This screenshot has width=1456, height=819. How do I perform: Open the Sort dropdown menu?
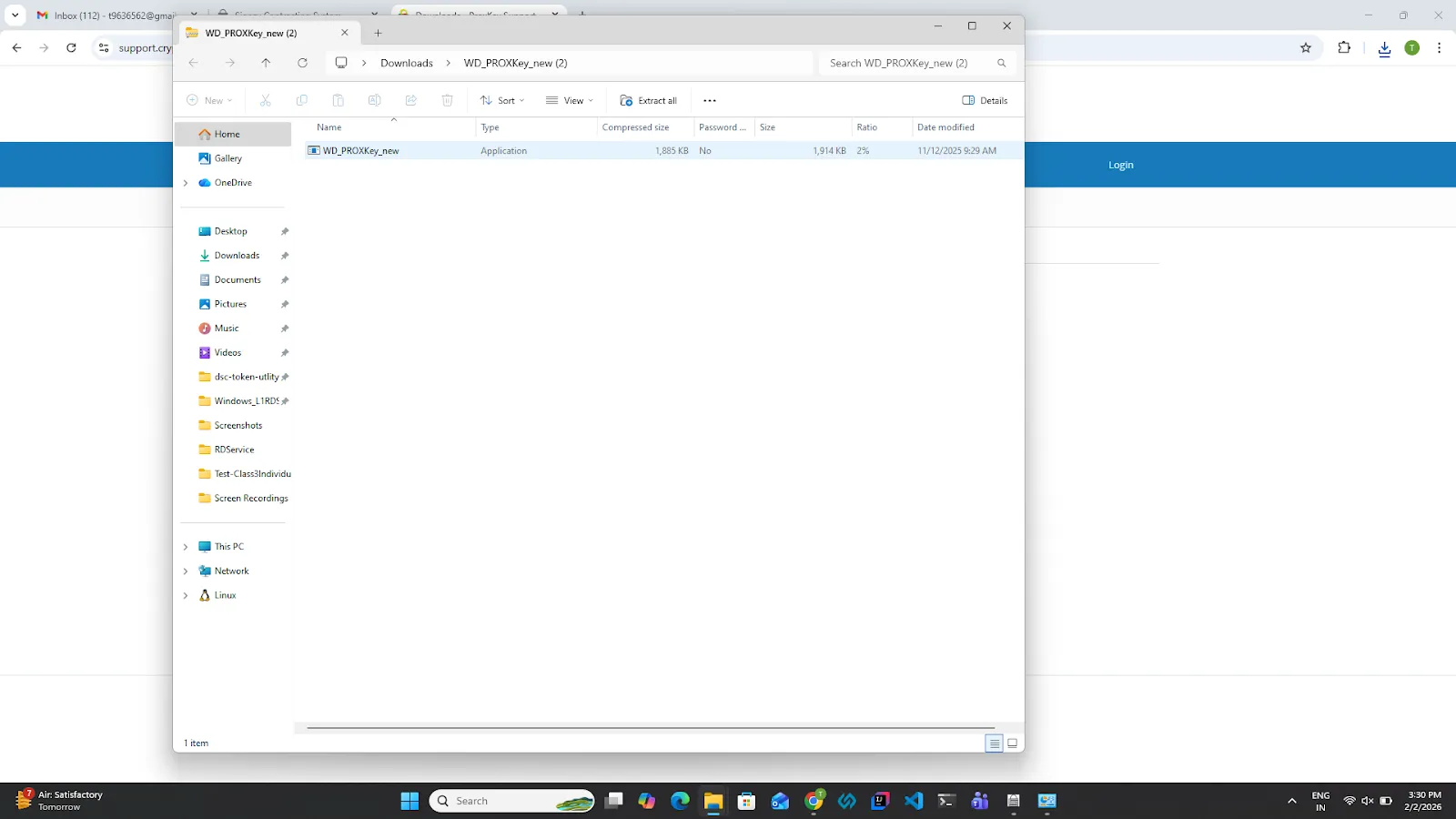(x=502, y=100)
